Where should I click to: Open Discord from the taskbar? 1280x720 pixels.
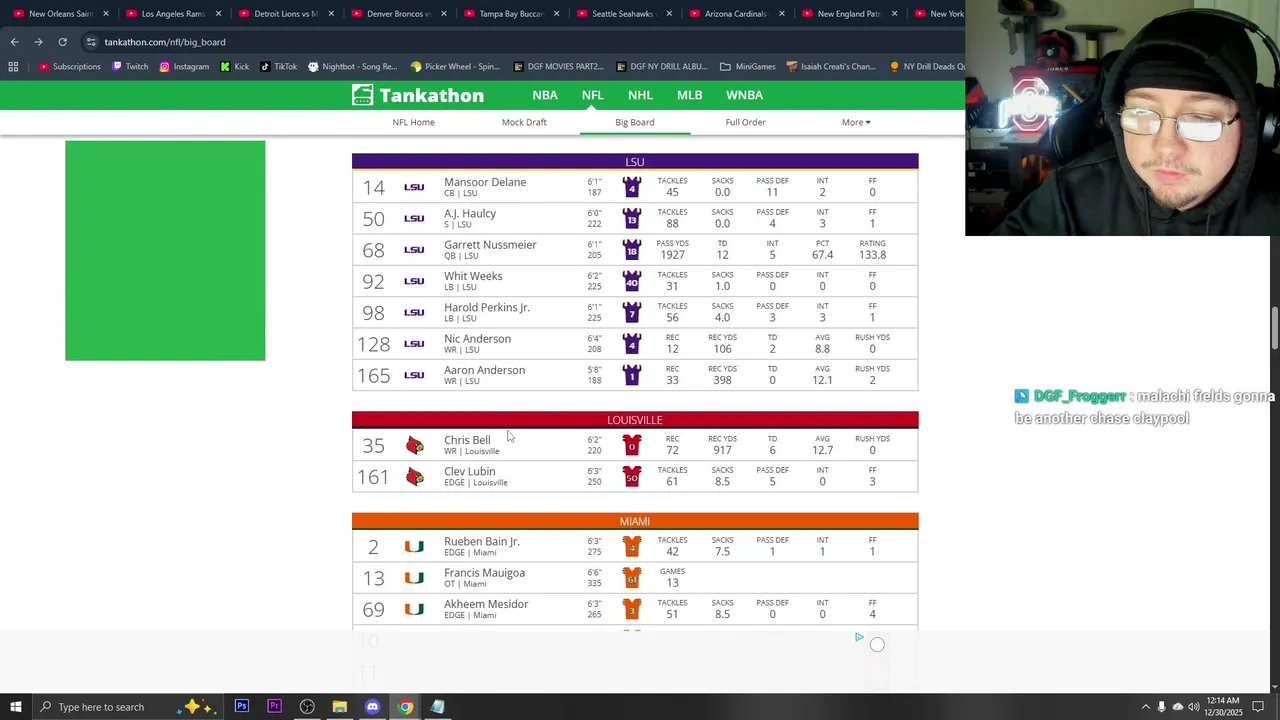click(372, 707)
